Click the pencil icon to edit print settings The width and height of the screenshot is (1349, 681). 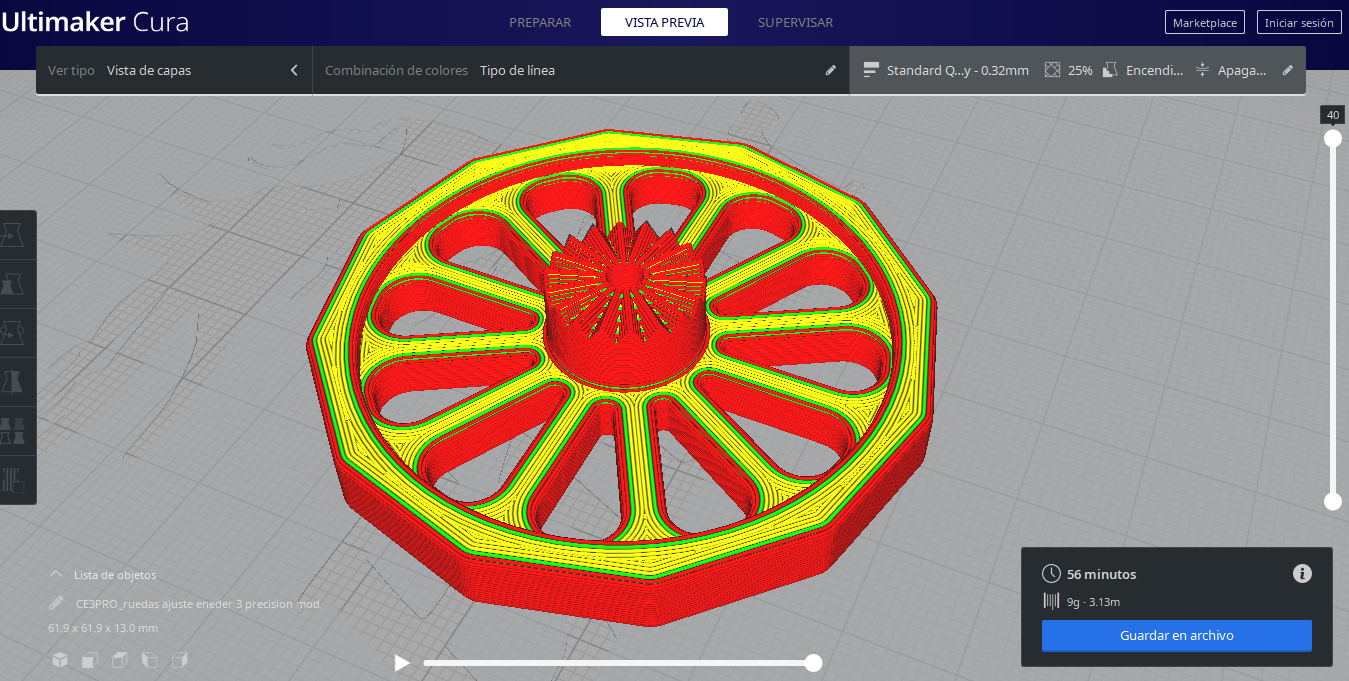click(x=1288, y=70)
